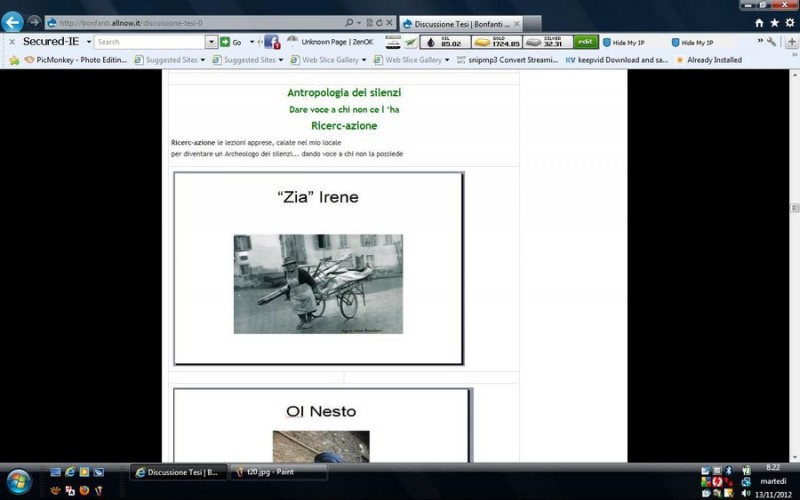The image size is (800, 500).
Task: Click the Facebook icon in Secured-IE toolbar
Action: 271,42
